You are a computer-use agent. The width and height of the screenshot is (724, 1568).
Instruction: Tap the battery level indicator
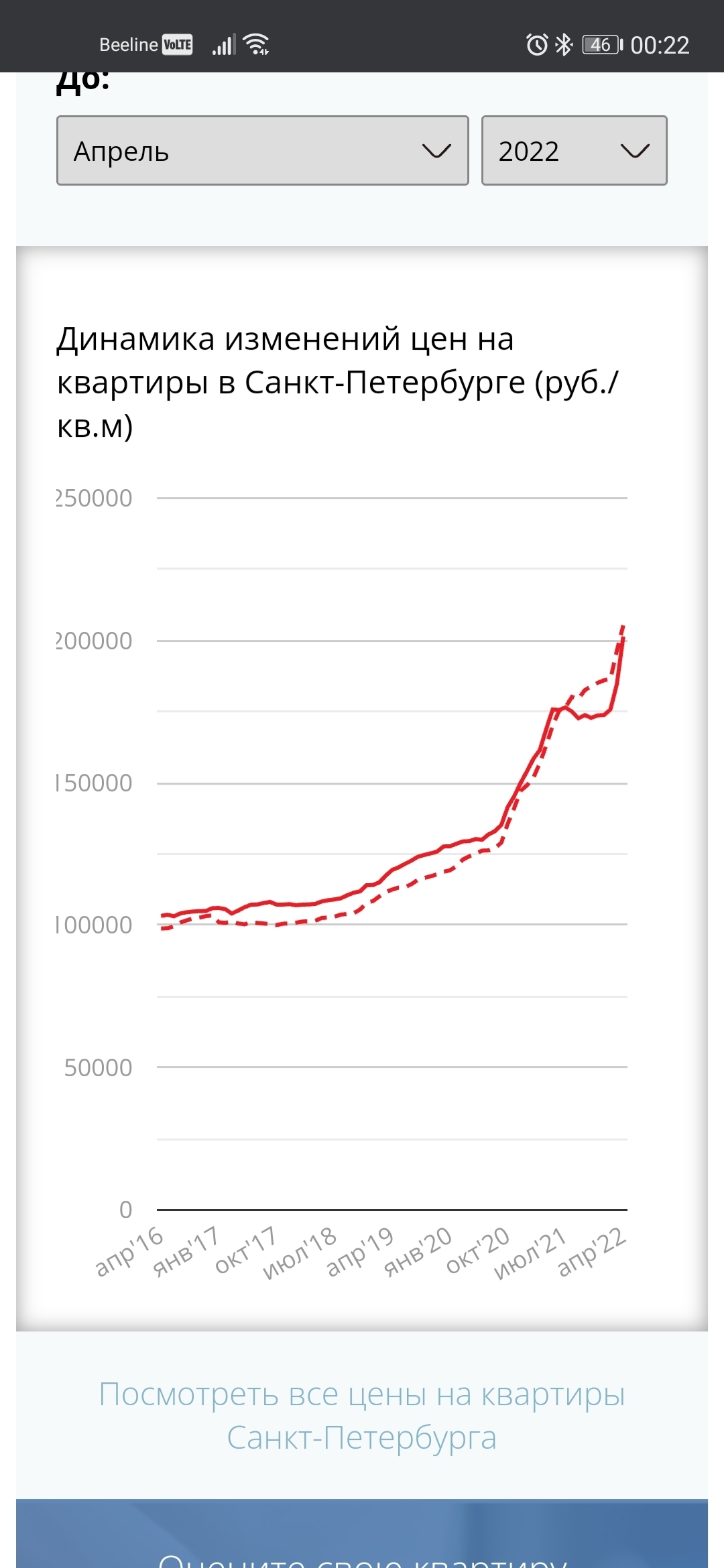pyautogui.click(x=602, y=45)
